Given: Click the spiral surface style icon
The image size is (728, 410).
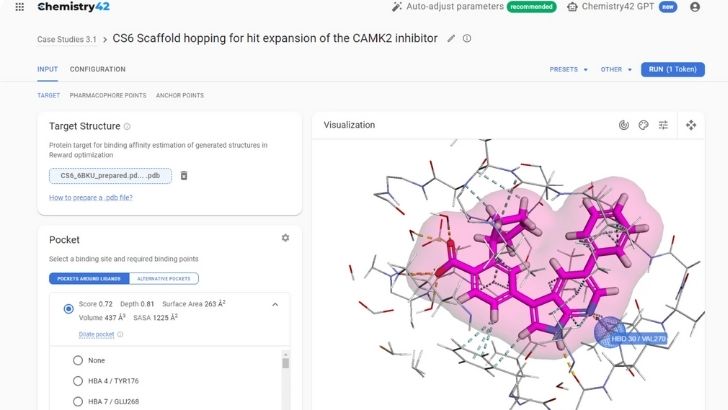Looking at the screenshot, I should [x=624, y=125].
